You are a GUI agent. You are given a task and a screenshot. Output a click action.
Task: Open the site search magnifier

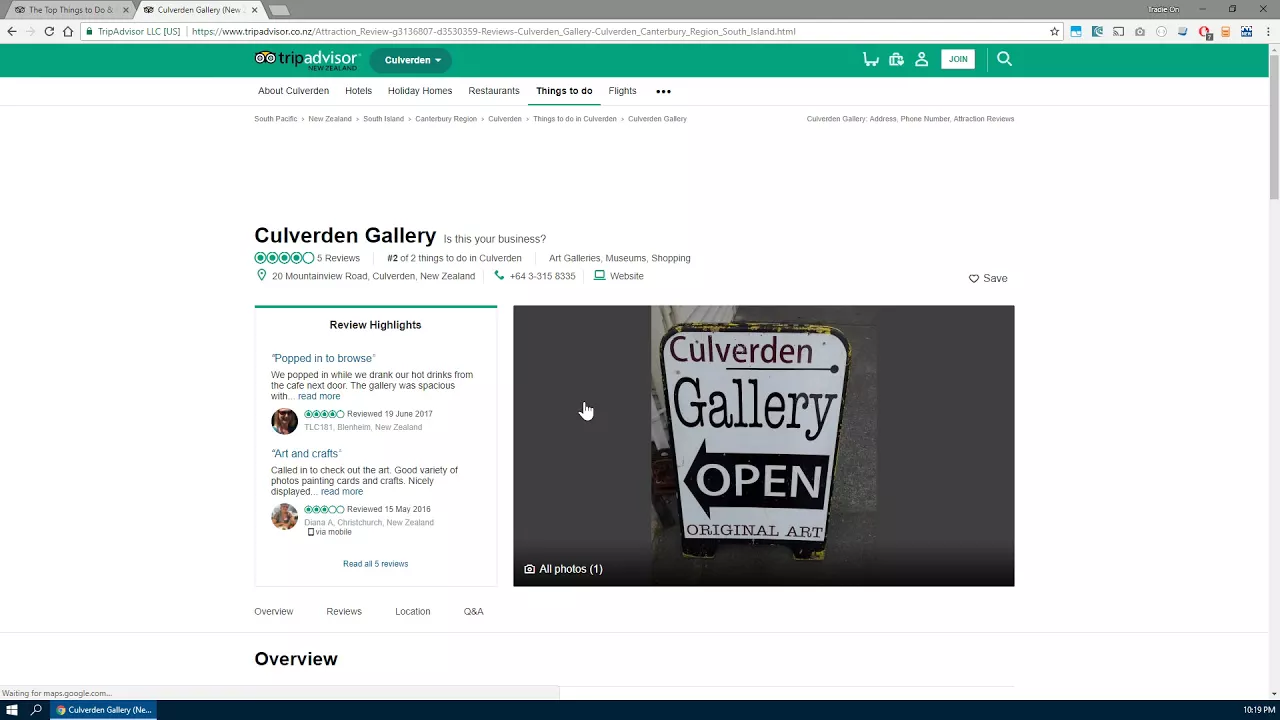pos(1004,59)
